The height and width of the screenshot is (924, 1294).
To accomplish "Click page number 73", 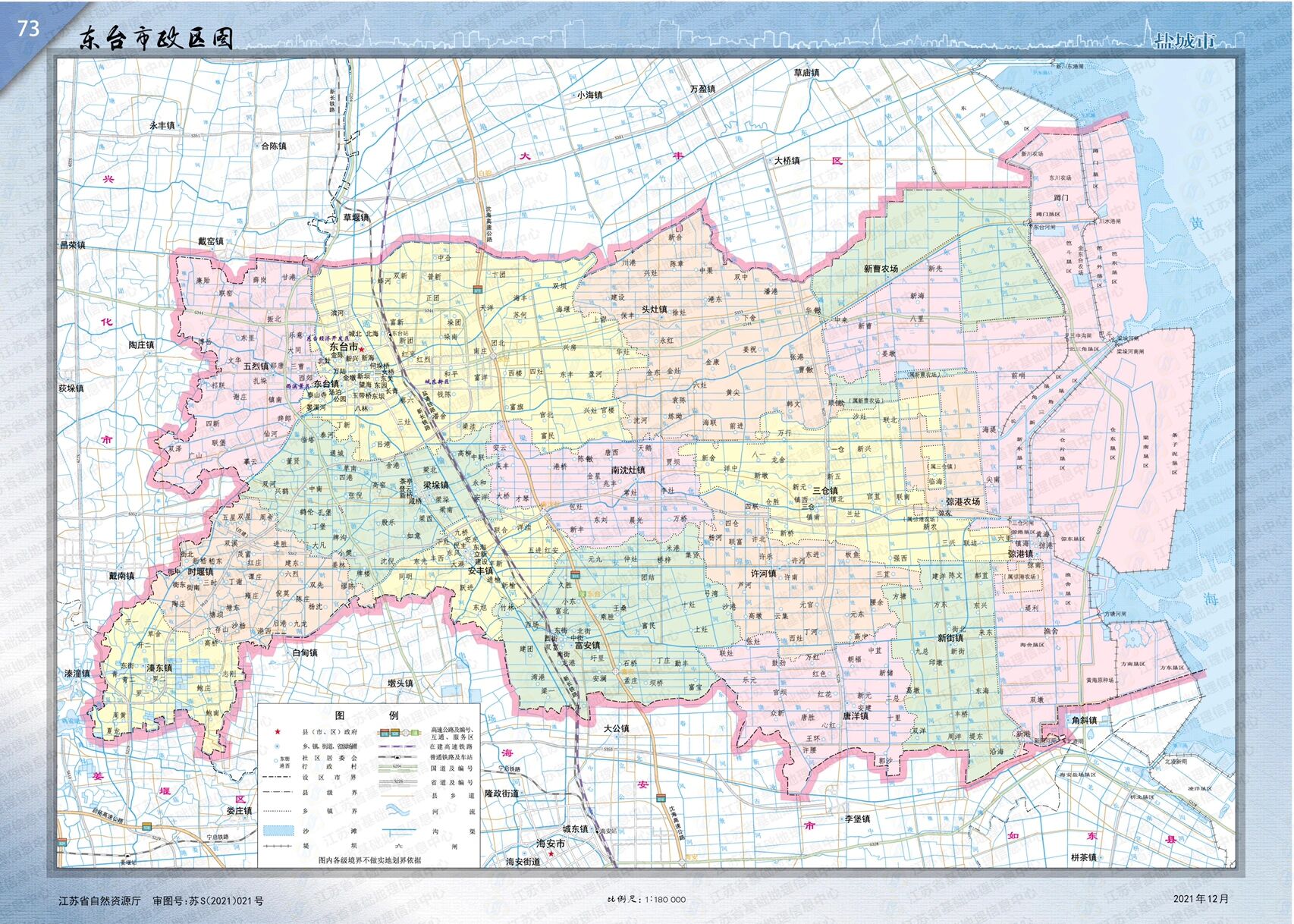I will pos(28,28).
